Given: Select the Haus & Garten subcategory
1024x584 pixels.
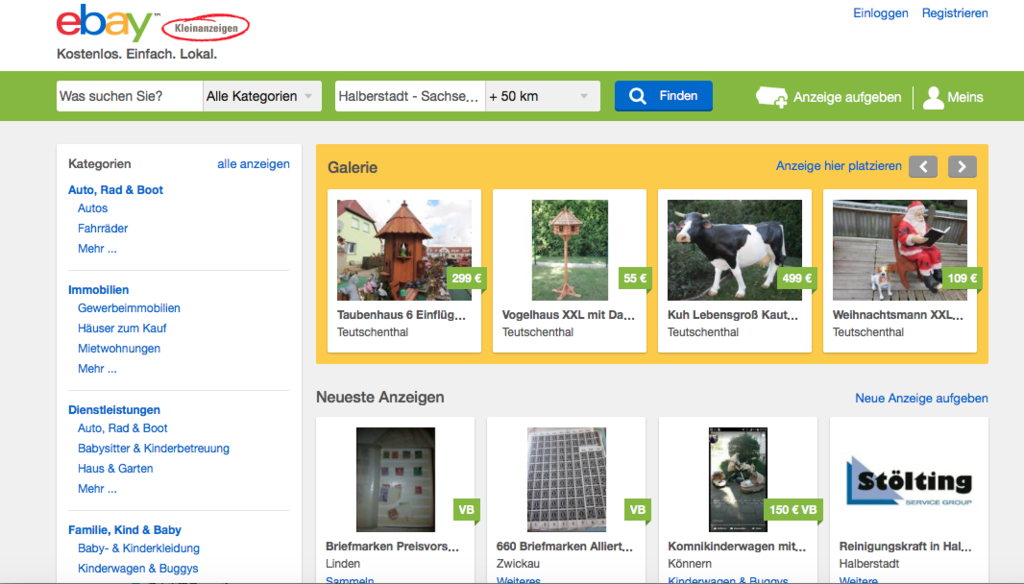Looking at the screenshot, I should coord(116,469).
